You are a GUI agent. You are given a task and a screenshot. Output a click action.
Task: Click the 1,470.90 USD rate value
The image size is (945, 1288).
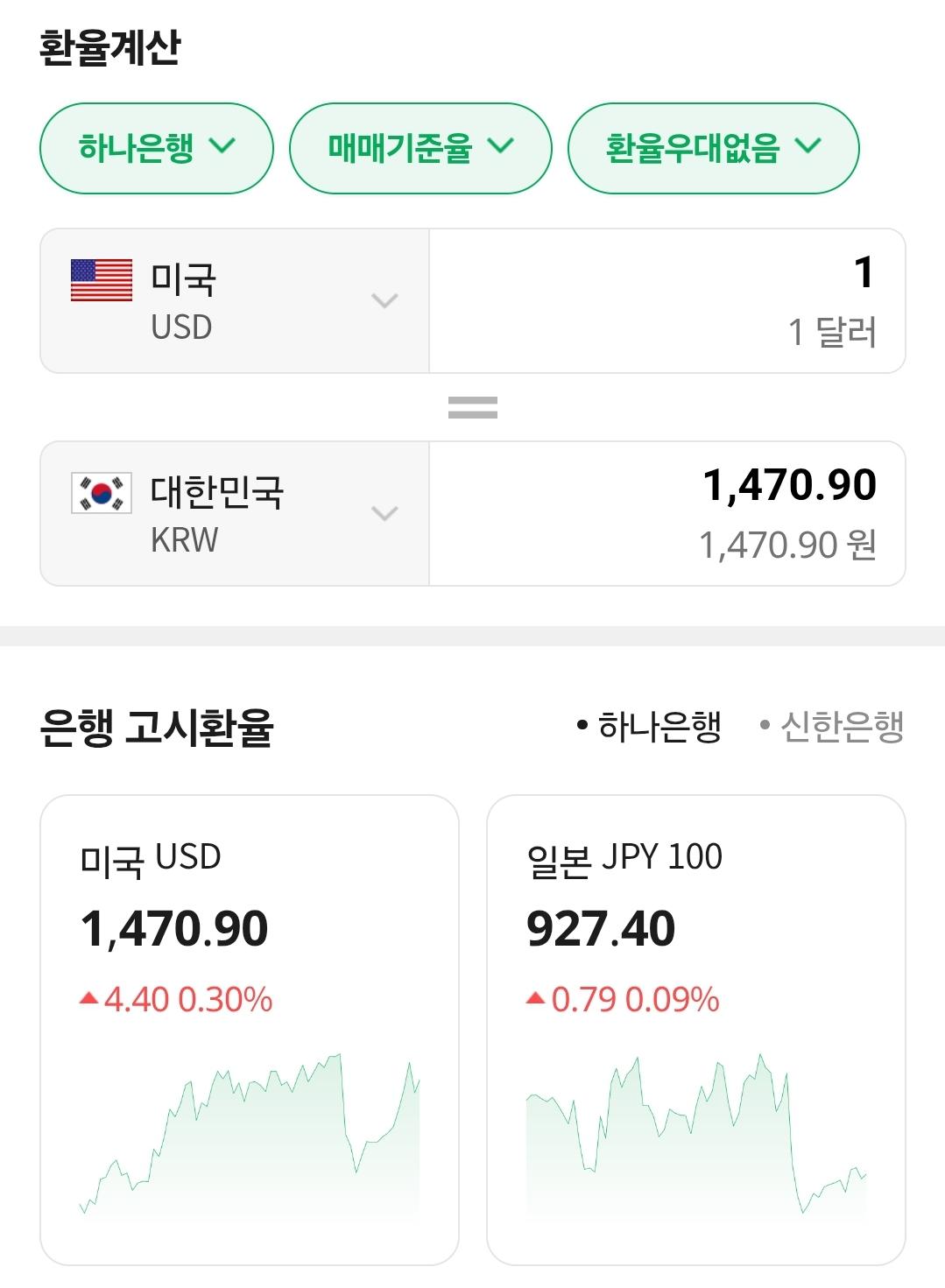point(174,929)
